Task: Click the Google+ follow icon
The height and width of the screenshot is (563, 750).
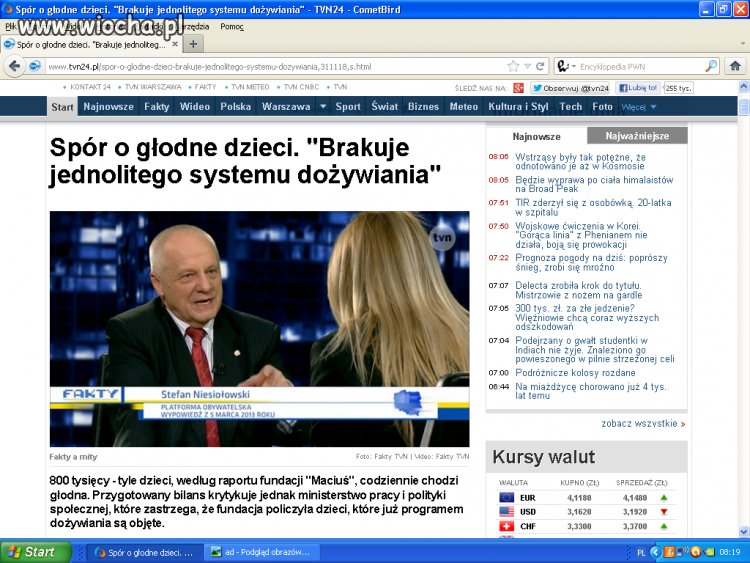Action: (x=518, y=88)
